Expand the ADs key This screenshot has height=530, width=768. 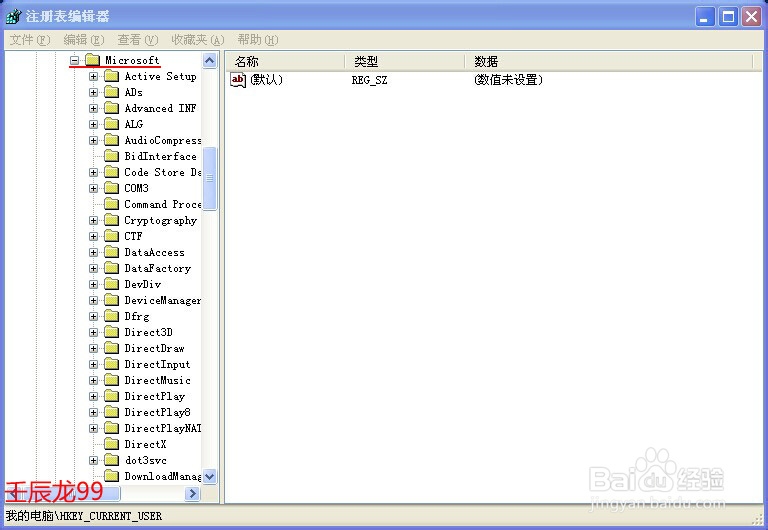pos(94,93)
